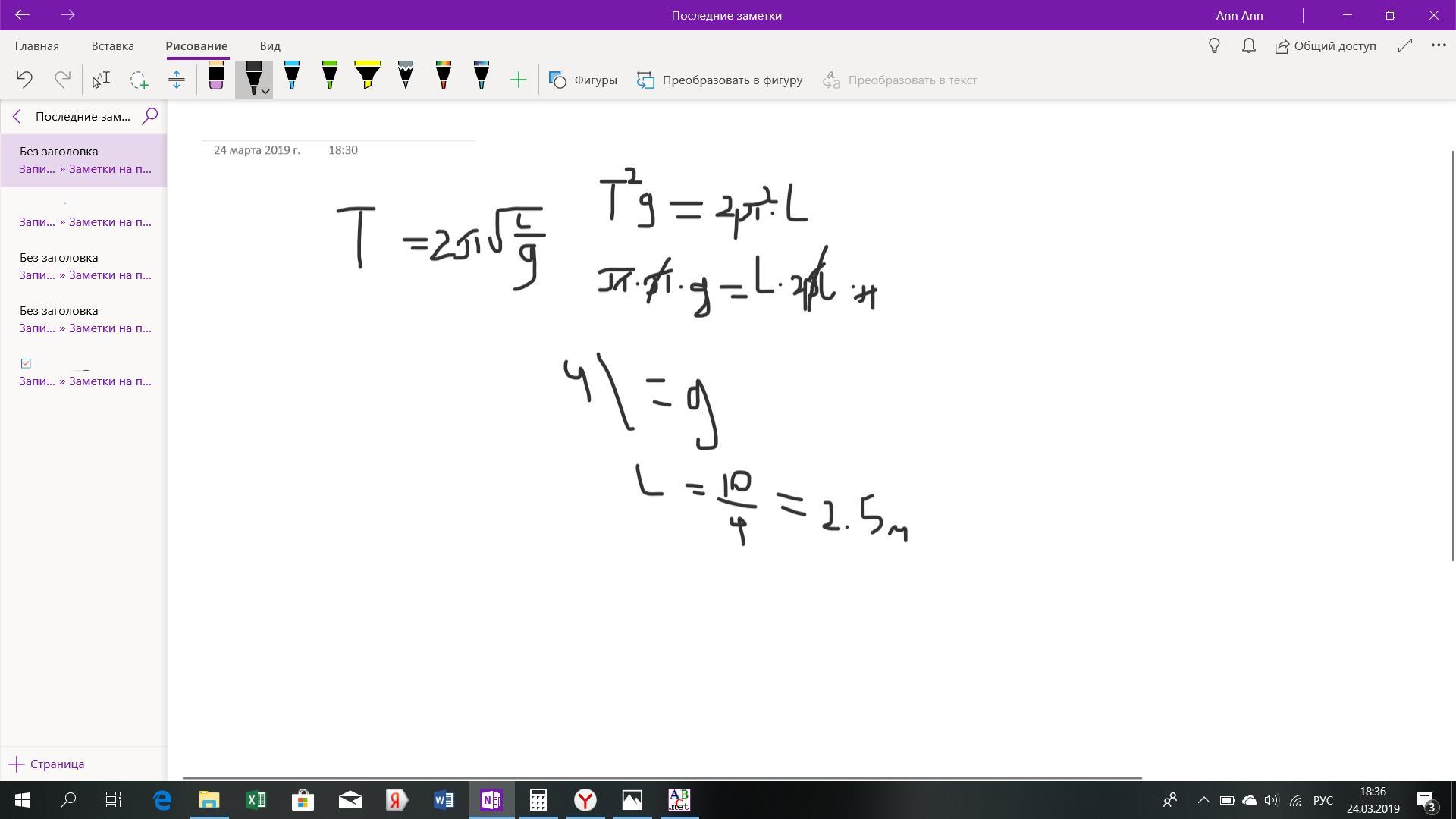Image resolution: width=1456 pixels, height=819 pixels.
Task: Select the Lasso Select tool
Action: [x=139, y=80]
